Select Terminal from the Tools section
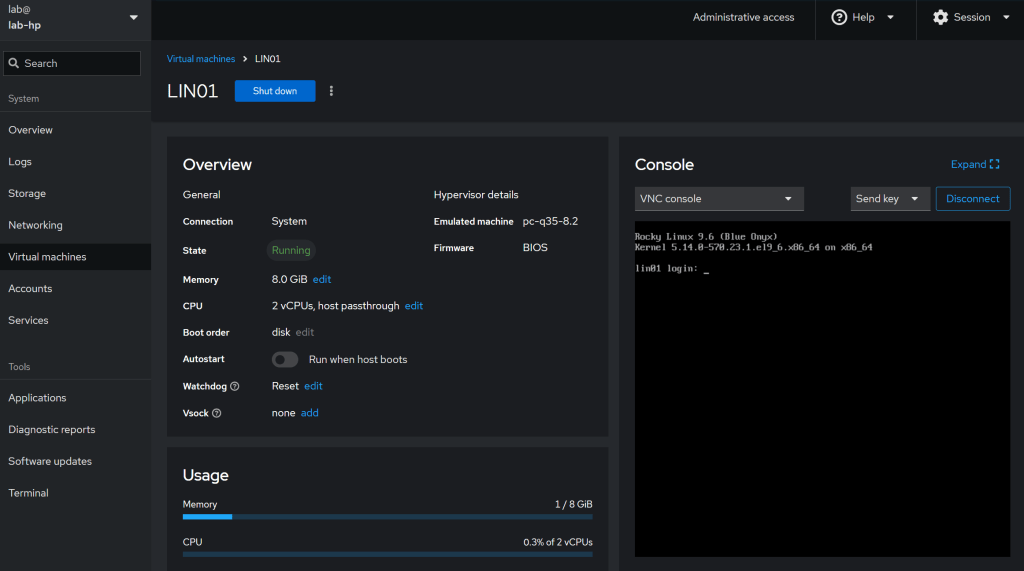 pos(28,493)
